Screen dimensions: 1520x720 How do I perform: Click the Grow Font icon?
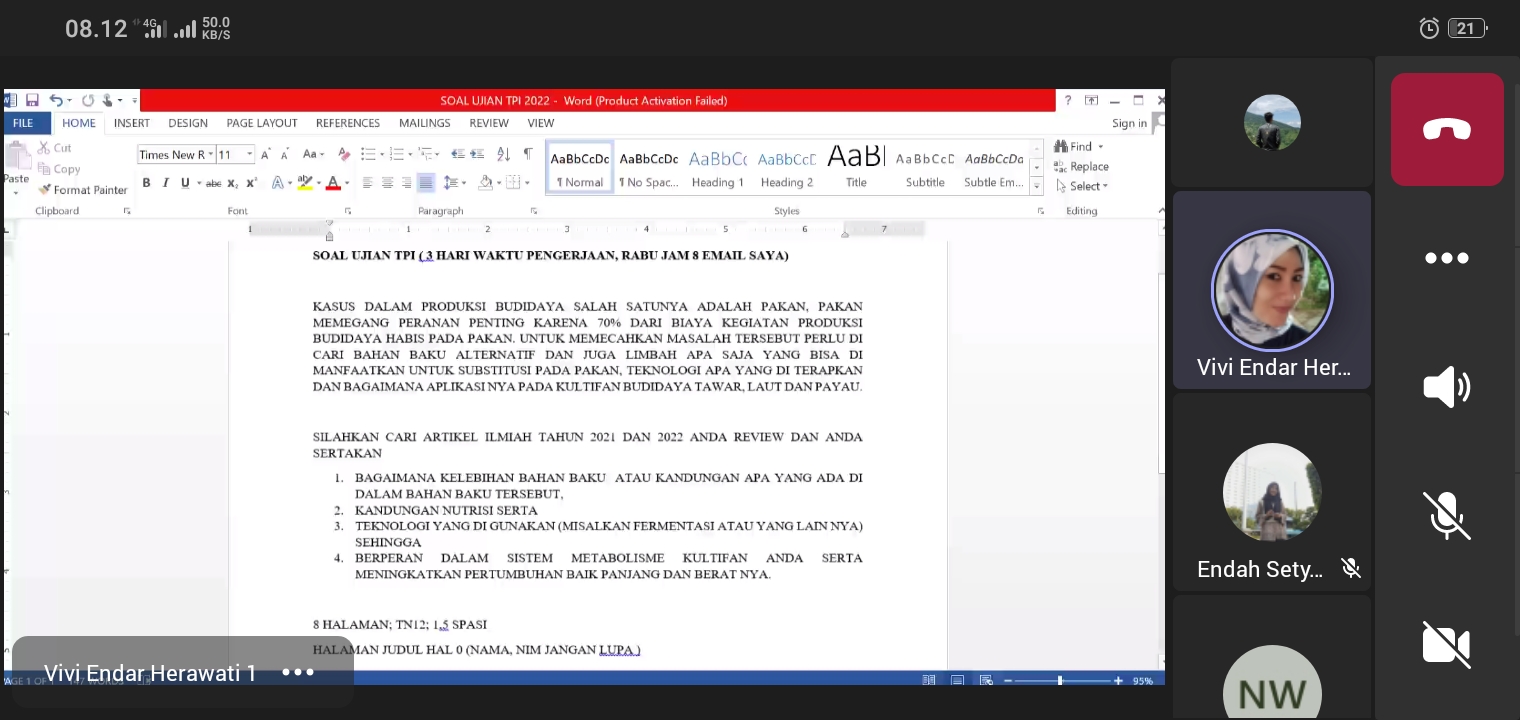(266, 154)
